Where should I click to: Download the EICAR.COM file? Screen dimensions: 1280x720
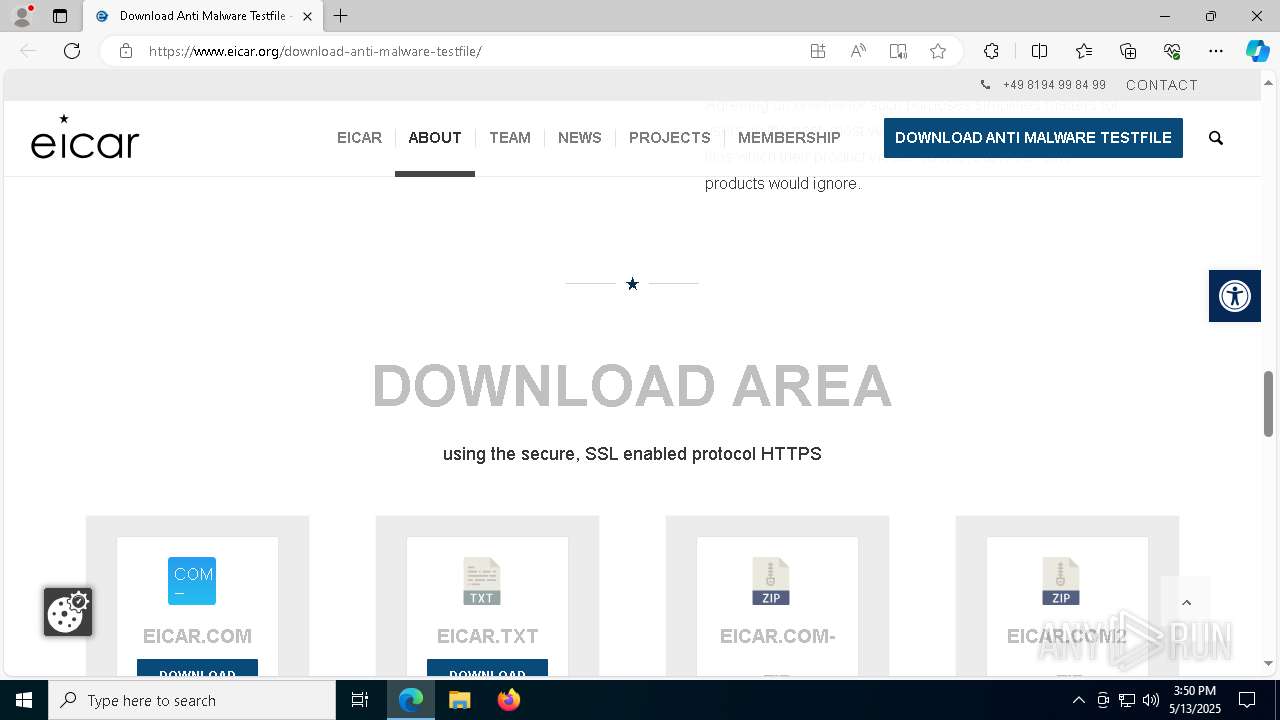pos(197,668)
